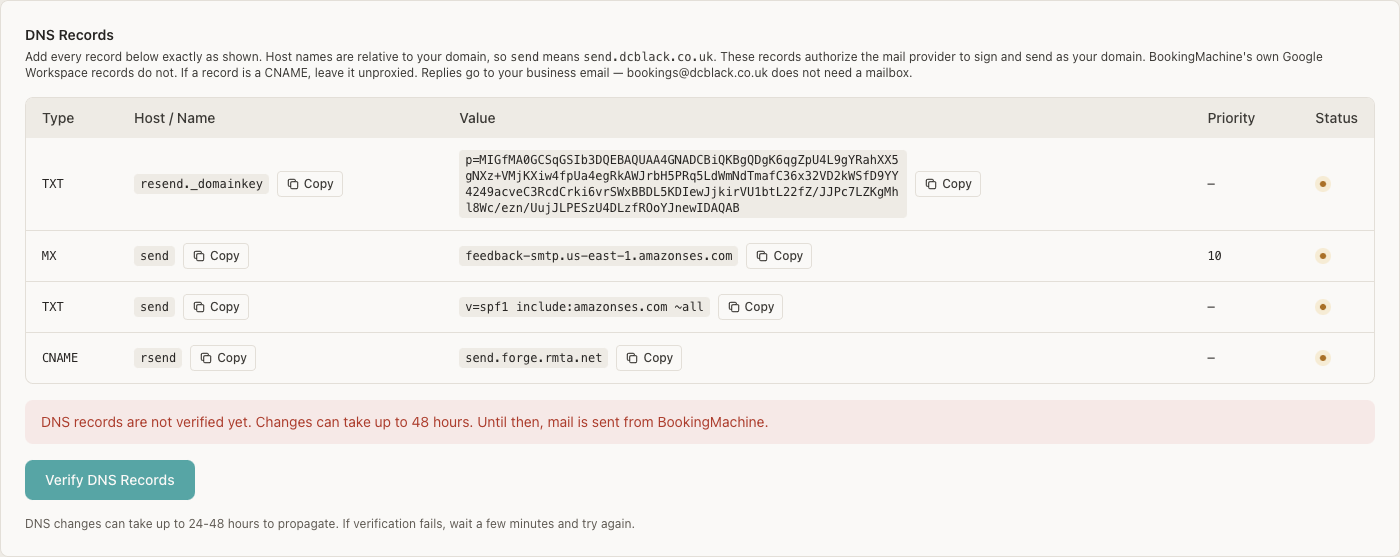Screen dimensions: 1400x557
Task: Click the Type column header
Action: [x=58, y=118]
